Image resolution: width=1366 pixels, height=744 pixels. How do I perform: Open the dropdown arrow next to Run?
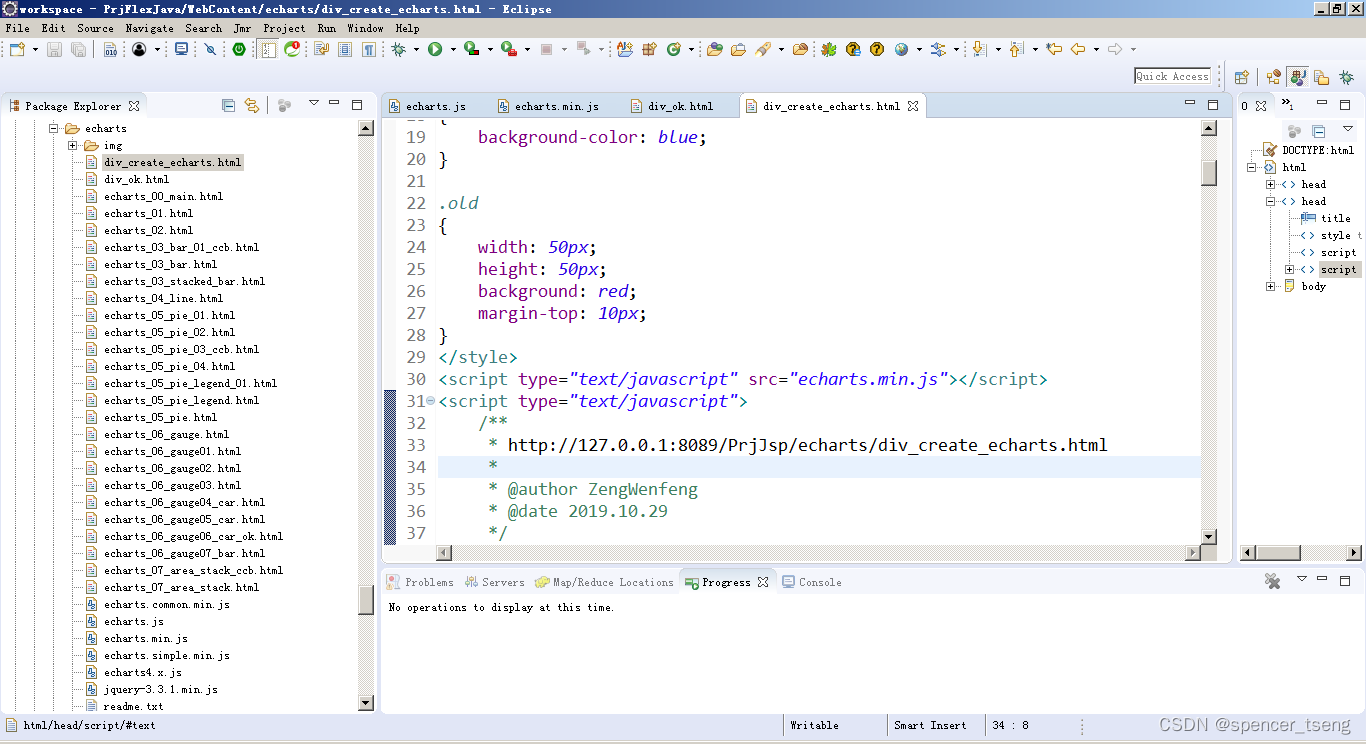coord(454,49)
